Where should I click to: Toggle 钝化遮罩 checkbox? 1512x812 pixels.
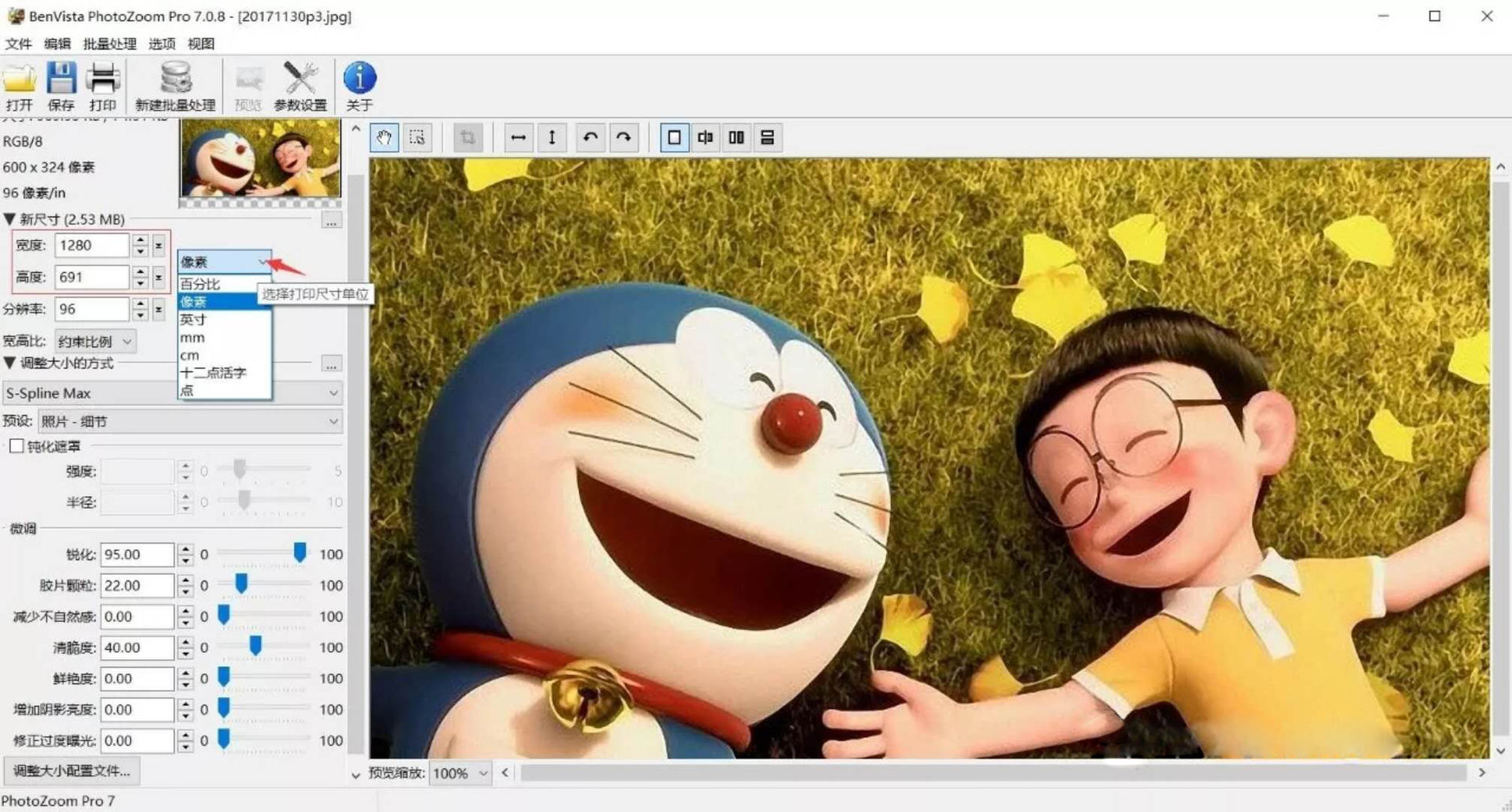17,446
